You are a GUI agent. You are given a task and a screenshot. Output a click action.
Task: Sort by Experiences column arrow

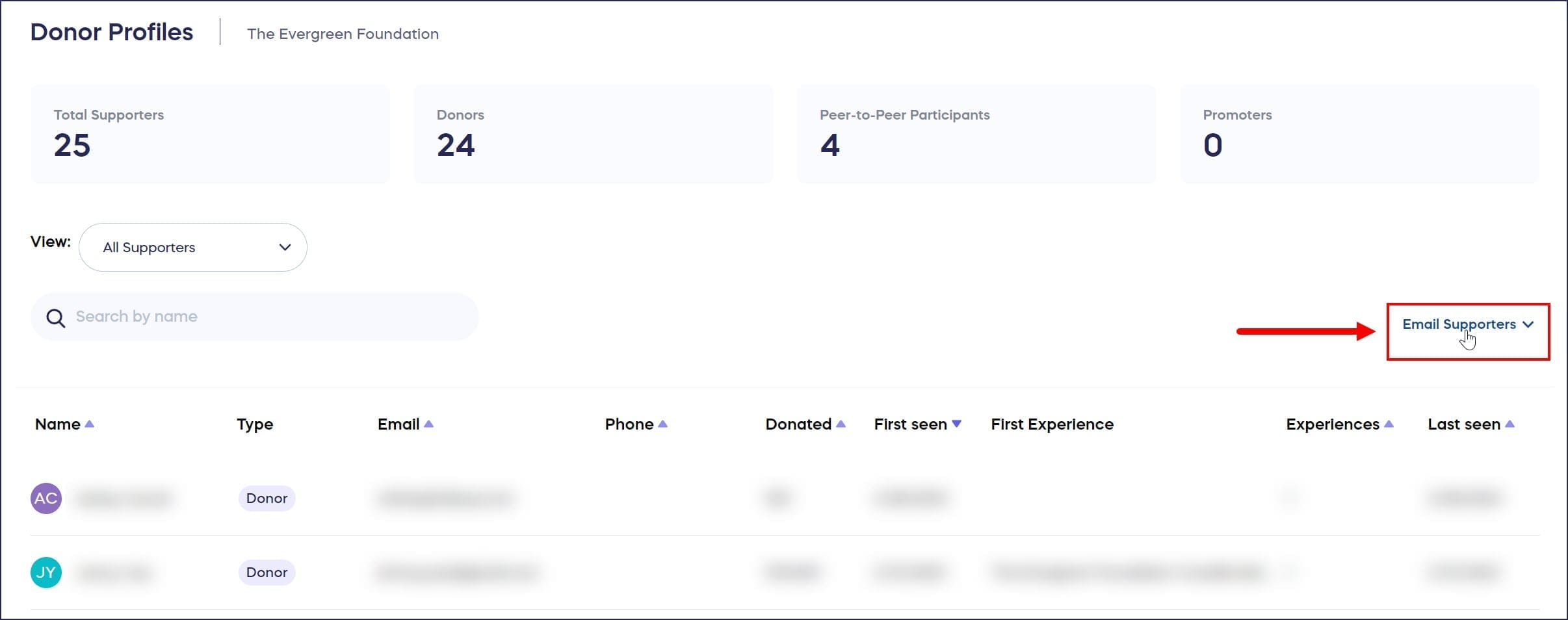tap(1389, 424)
